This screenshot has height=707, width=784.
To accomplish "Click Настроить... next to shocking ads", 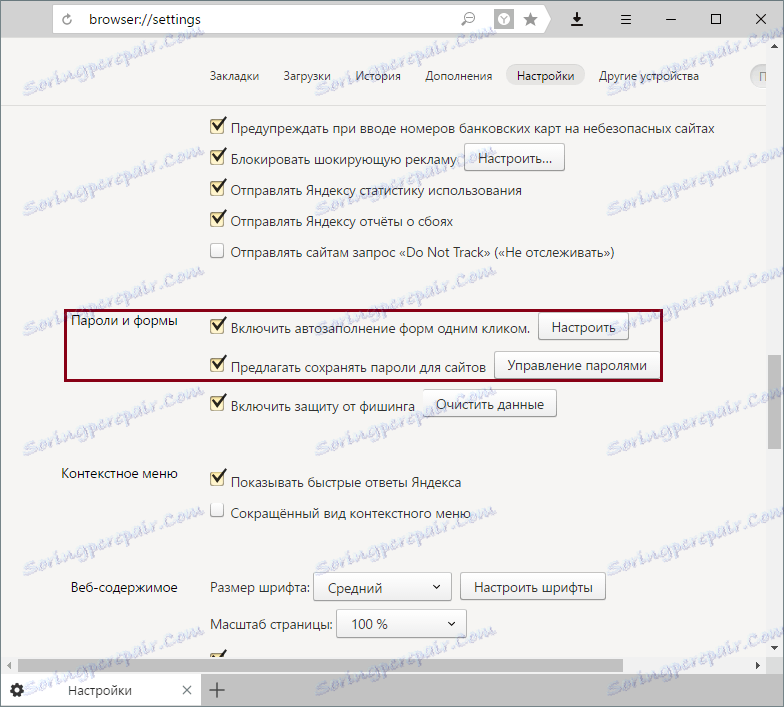I will pos(514,158).
